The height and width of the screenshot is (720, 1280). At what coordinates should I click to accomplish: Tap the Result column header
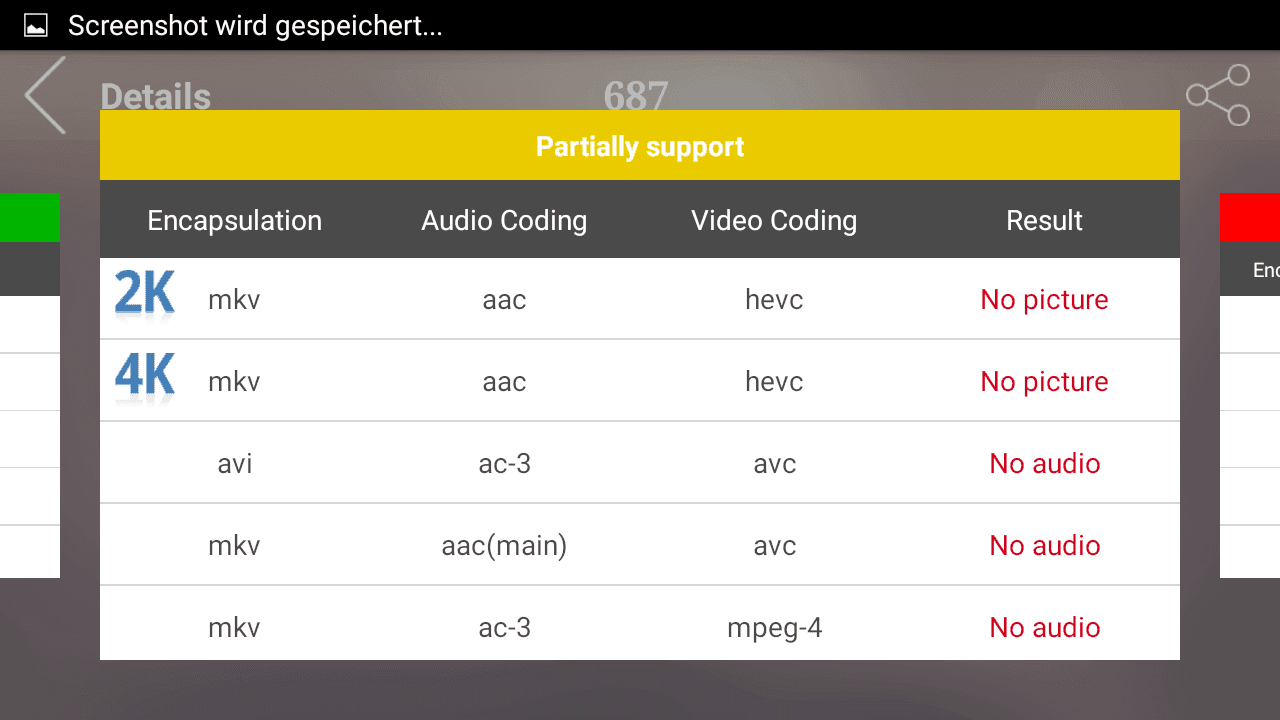click(x=1044, y=220)
